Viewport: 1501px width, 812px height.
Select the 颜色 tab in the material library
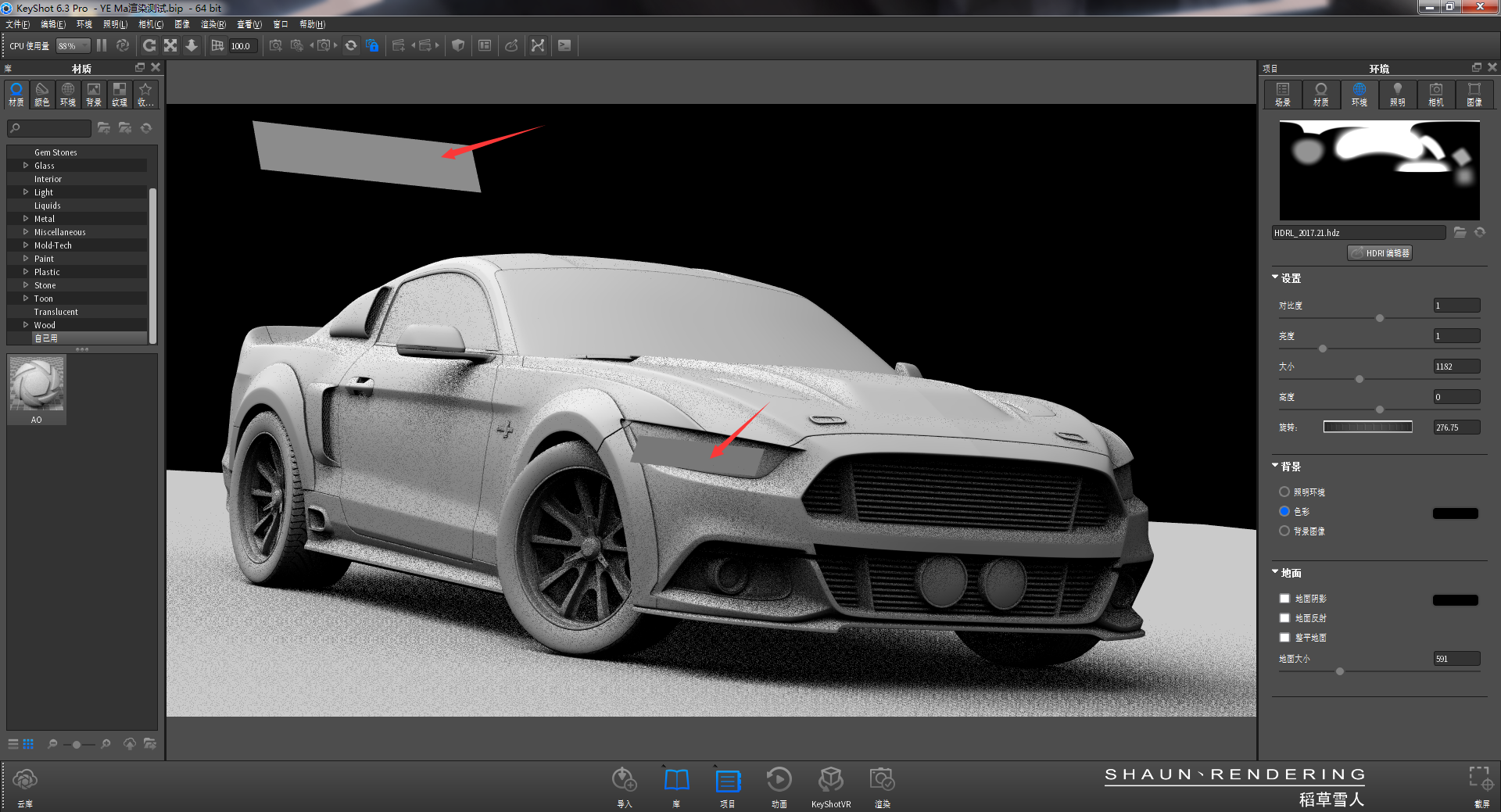pos(41,94)
